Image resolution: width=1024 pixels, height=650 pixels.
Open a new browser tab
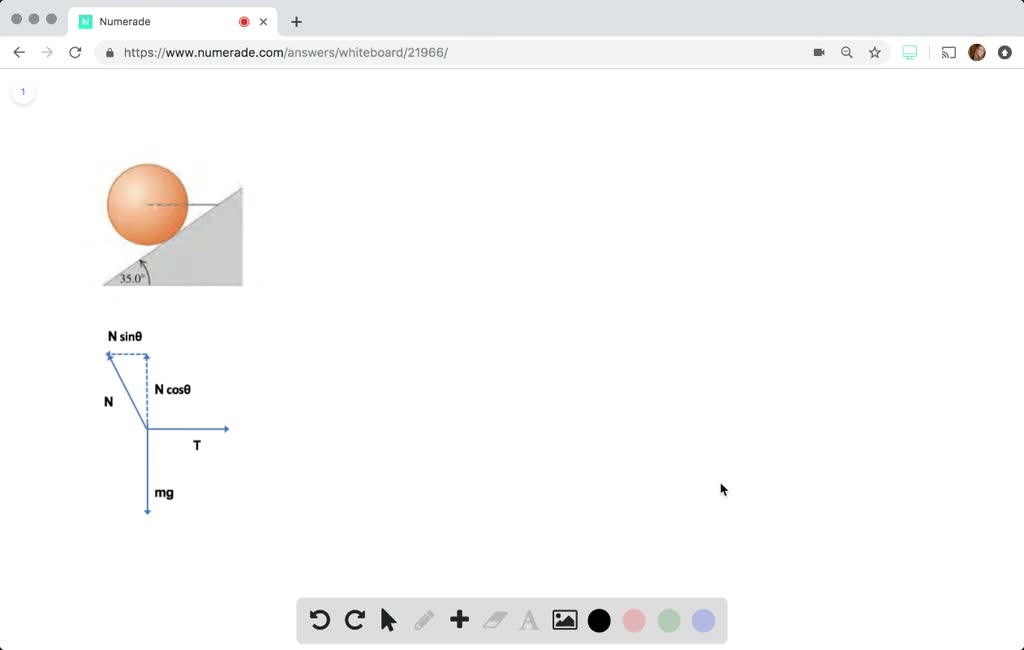click(296, 22)
